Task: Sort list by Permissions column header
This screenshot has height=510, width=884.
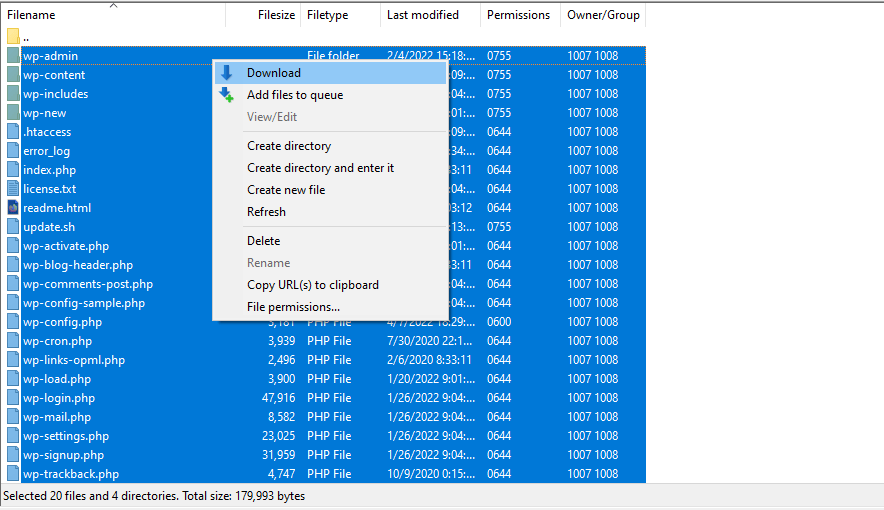Action: (520, 15)
